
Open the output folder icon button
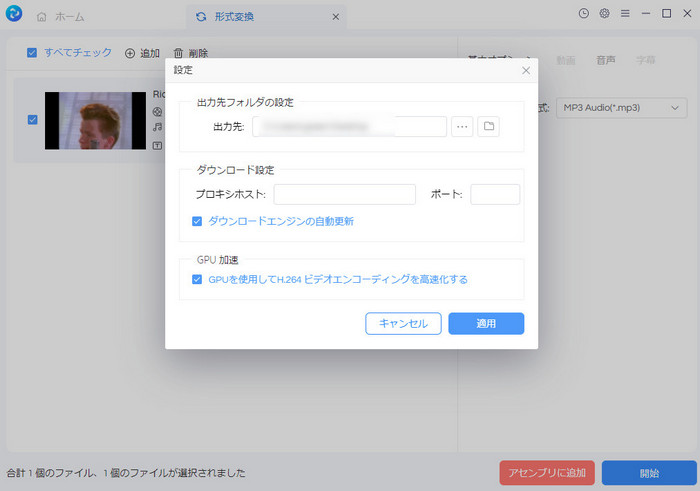[x=489, y=127]
